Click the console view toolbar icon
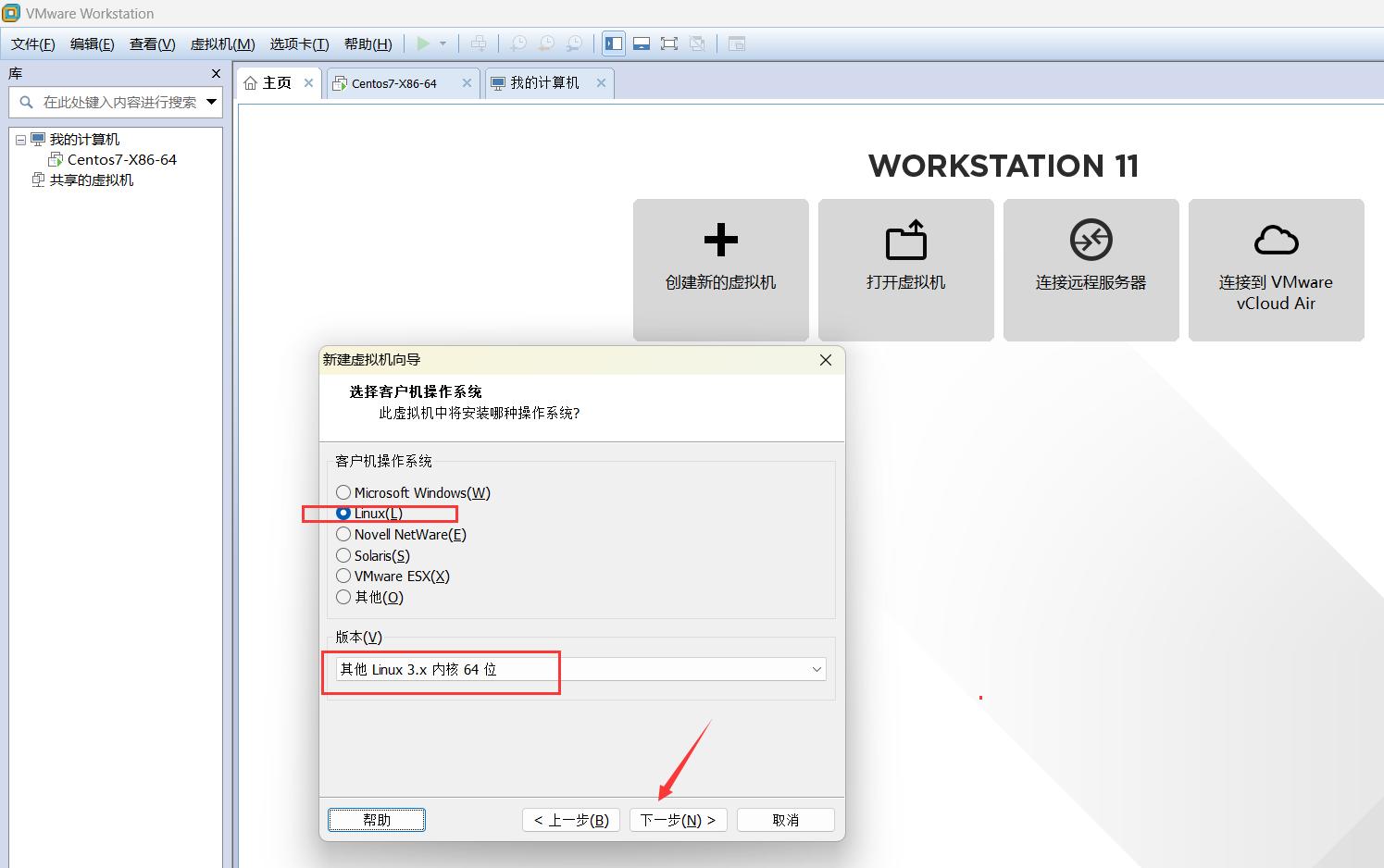 click(x=737, y=43)
